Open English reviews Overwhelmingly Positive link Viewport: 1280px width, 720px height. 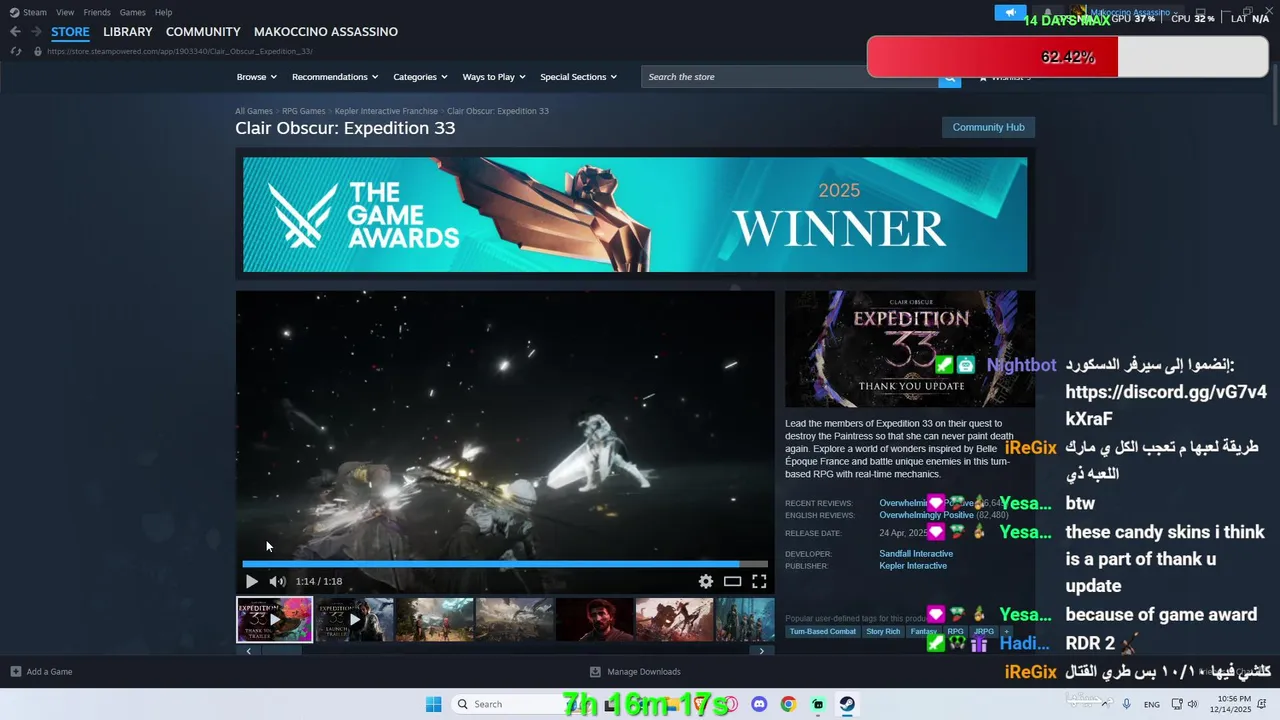point(926,515)
